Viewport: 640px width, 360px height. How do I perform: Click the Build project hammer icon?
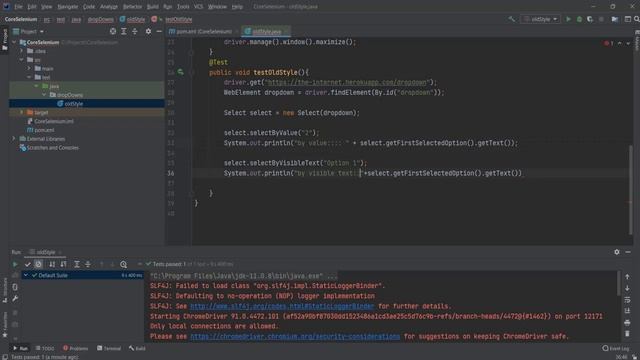point(511,19)
